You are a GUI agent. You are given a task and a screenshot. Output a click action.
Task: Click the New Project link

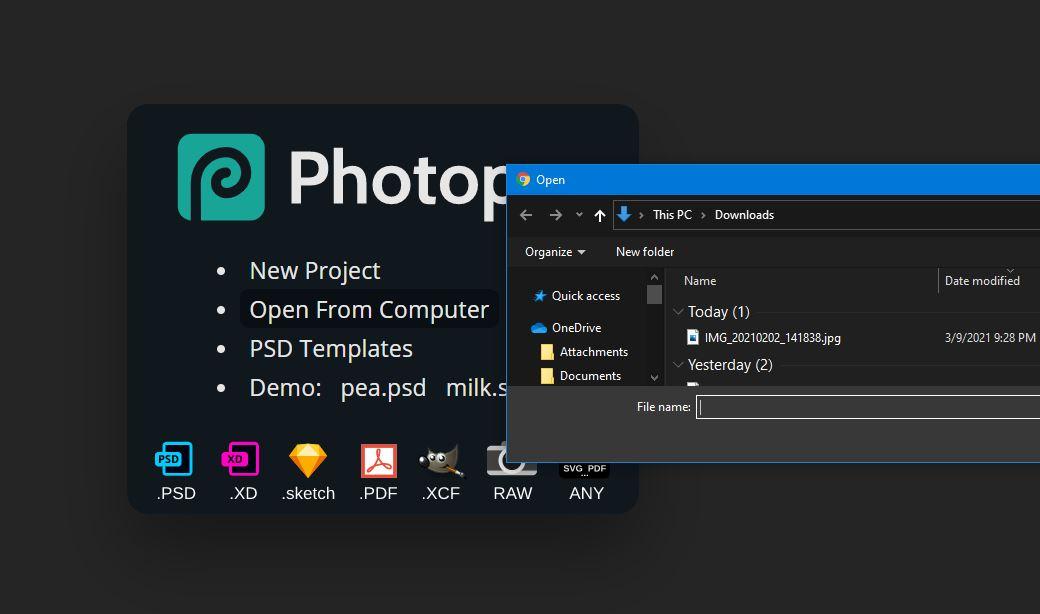coord(314,271)
